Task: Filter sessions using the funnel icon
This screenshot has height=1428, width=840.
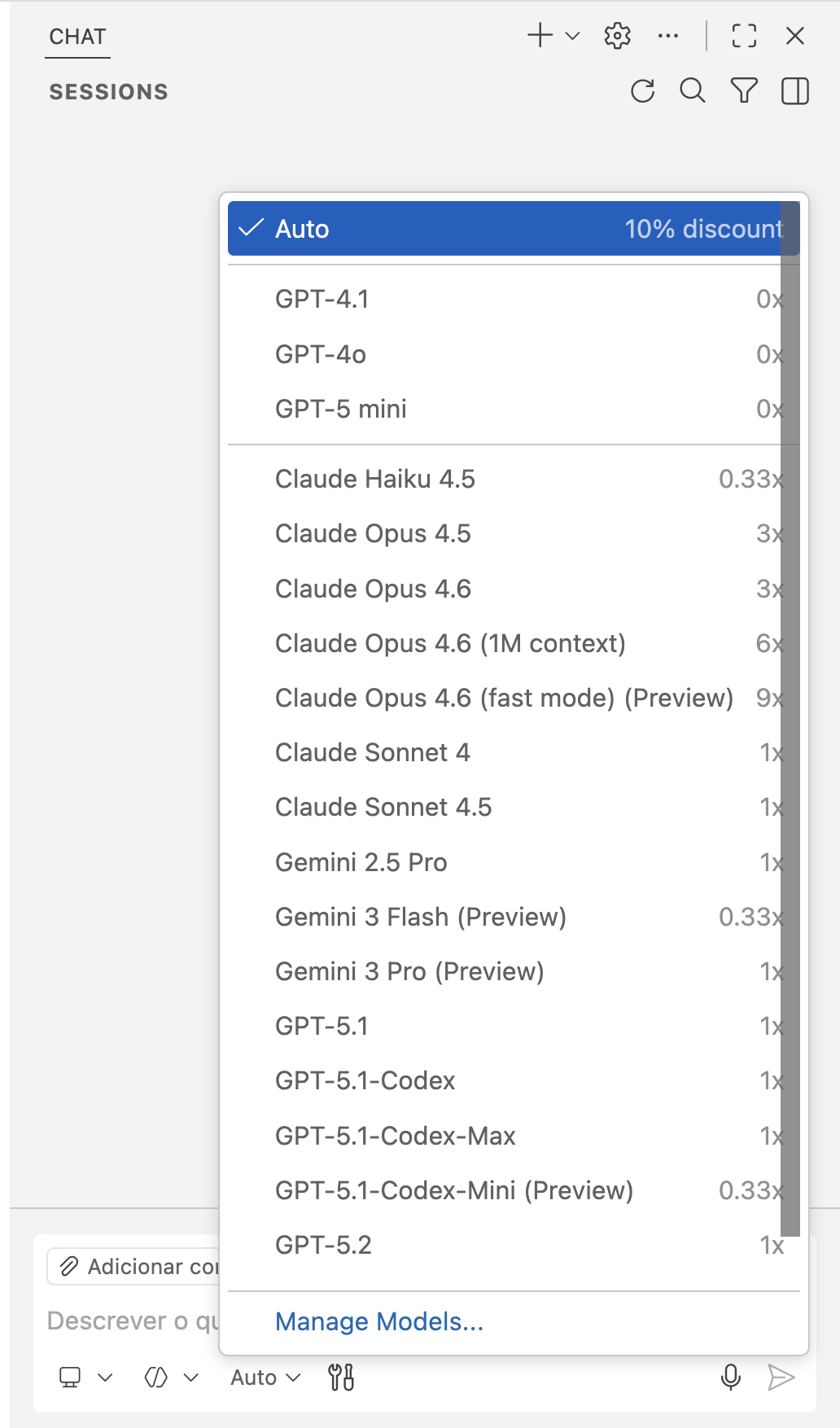Action: [x=744, y=91]
